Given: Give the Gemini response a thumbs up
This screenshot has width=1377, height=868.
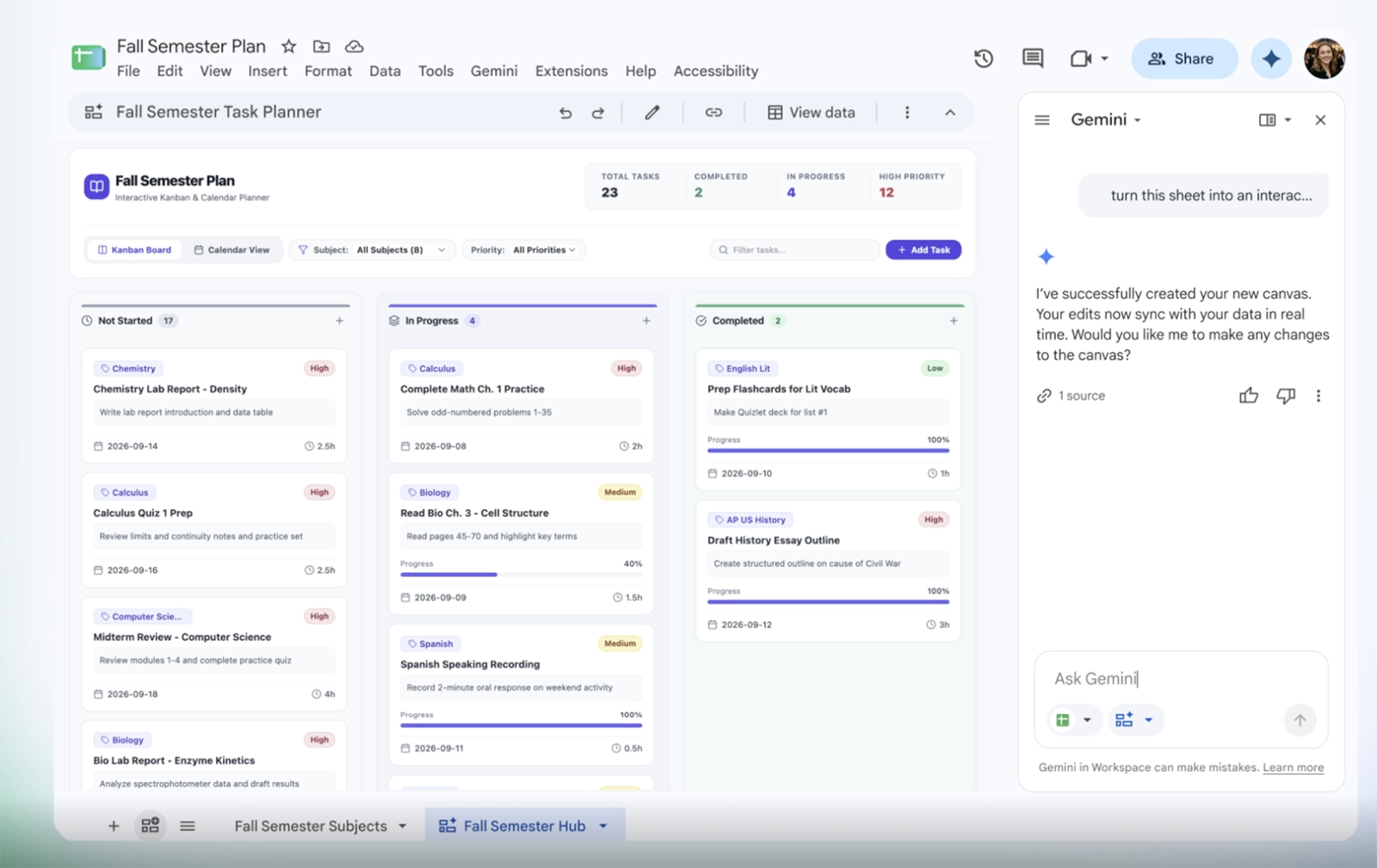Looking at the screenshot, I should pos(1249,396).
